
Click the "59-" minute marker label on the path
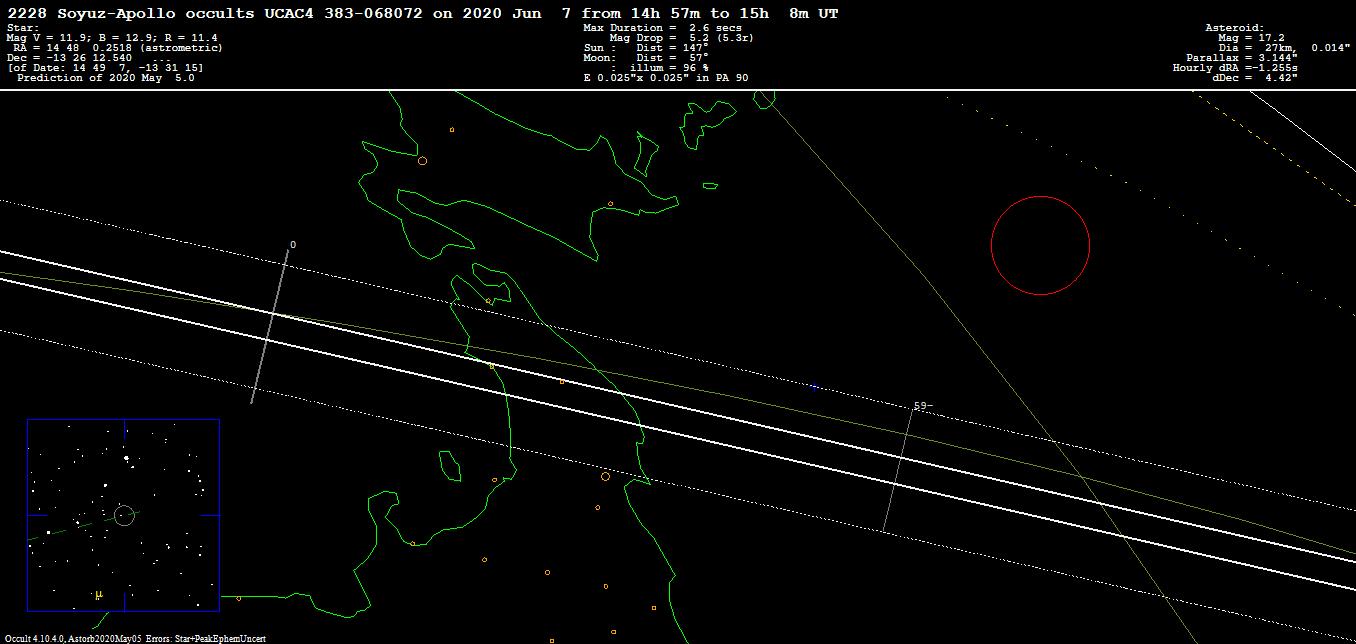click(x=923, y=406)
